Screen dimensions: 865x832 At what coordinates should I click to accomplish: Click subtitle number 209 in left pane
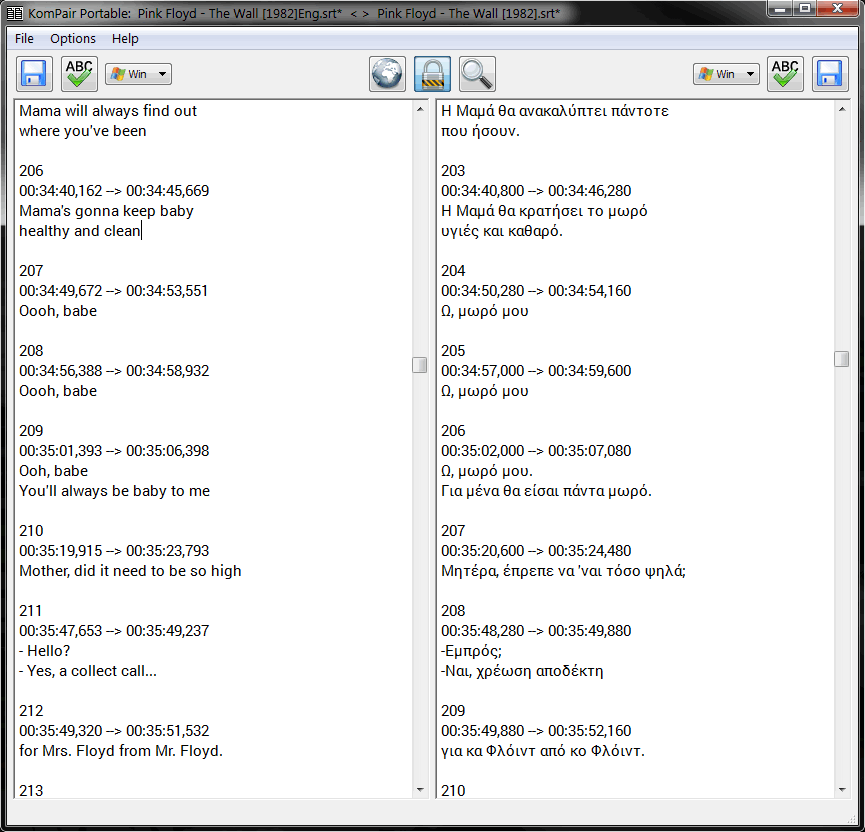click(31, 431)
